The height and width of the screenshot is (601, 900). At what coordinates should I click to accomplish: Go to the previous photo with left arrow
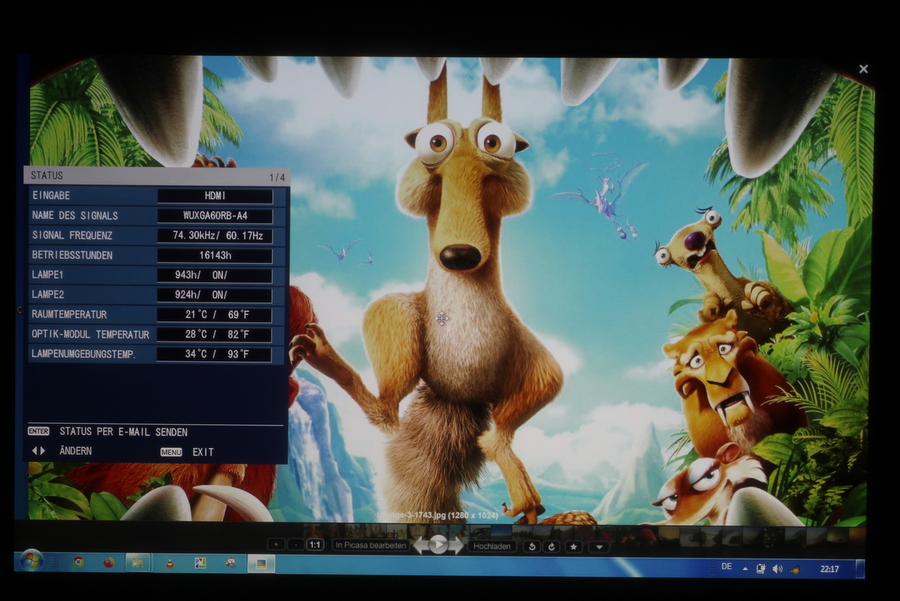421,545
